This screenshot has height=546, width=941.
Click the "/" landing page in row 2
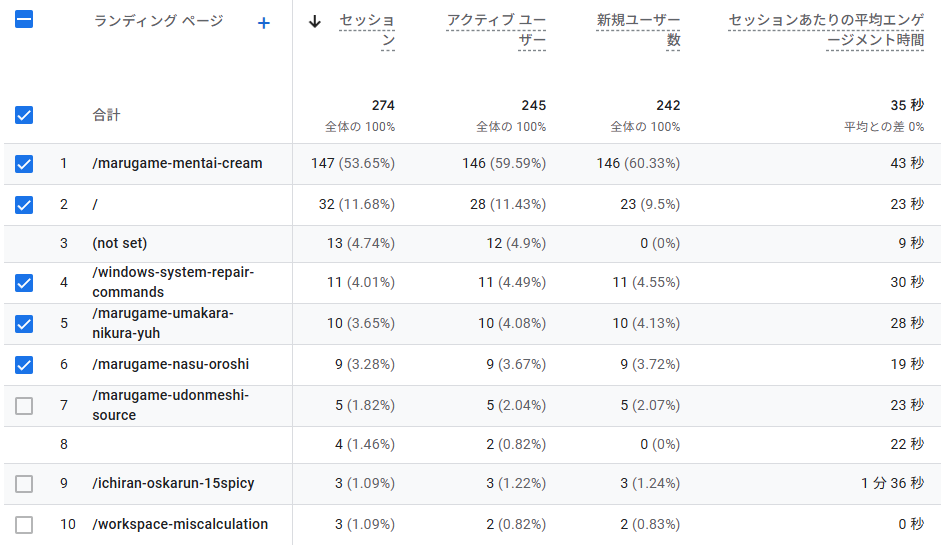point(95,205)
